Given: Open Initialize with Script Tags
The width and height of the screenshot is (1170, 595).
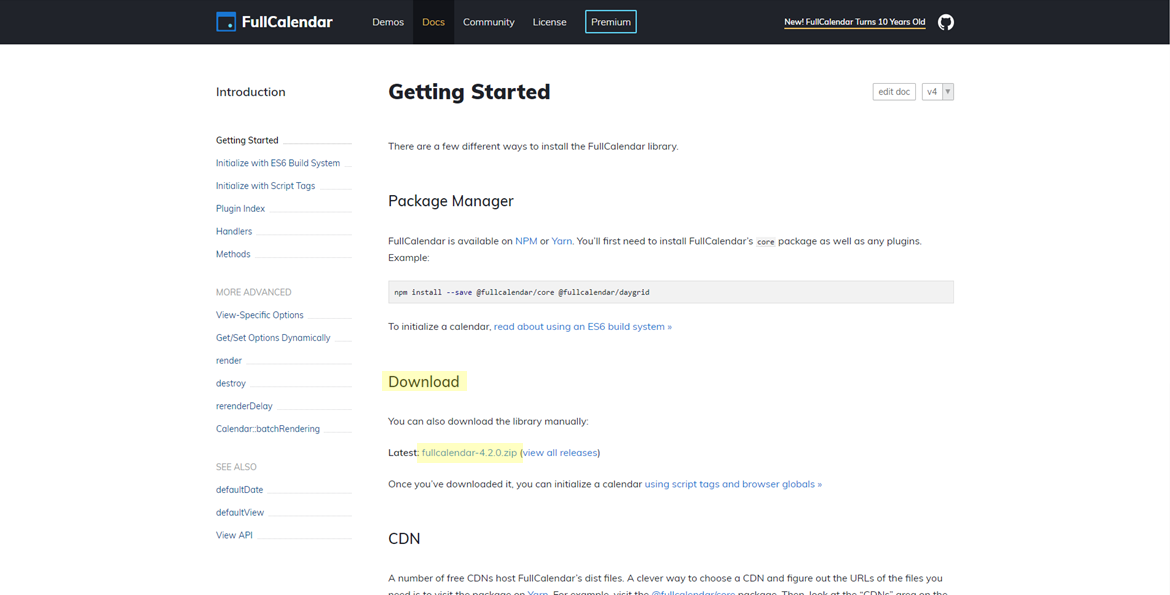Looking at the screenshot, I should 266,186.
